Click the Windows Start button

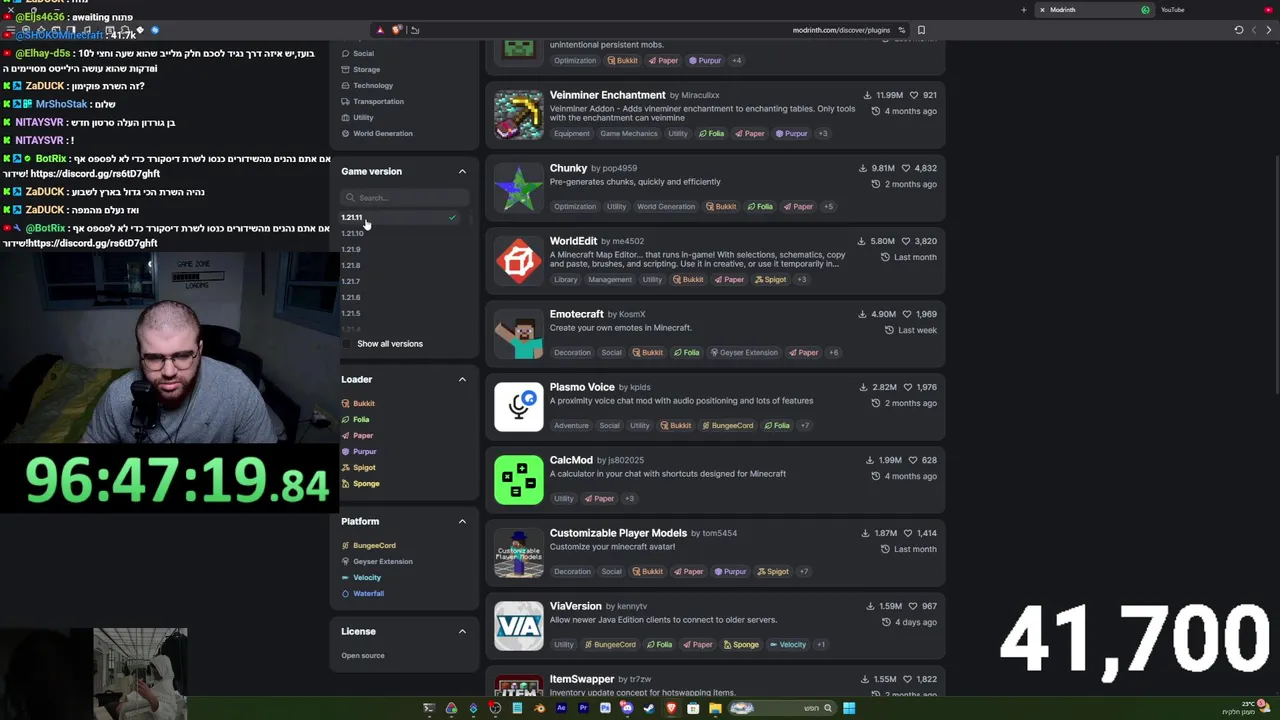click(x=849, y=708)
